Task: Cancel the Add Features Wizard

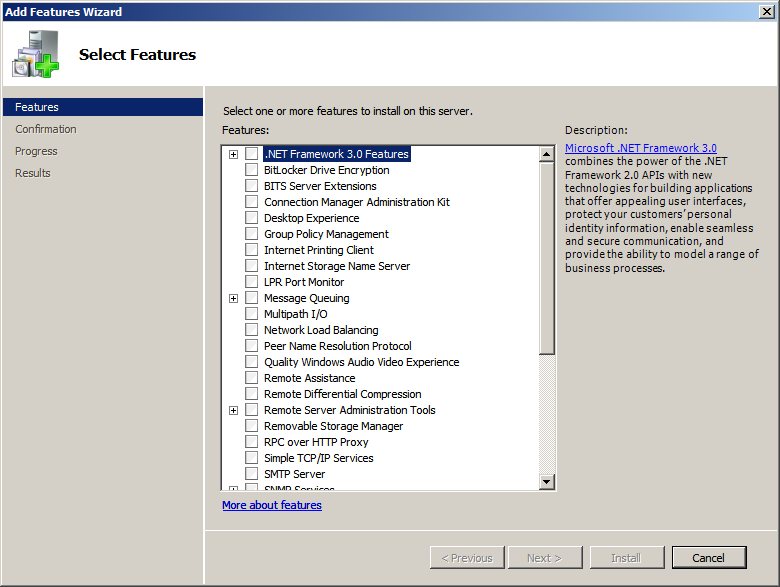Action: (x=709, y=558)
